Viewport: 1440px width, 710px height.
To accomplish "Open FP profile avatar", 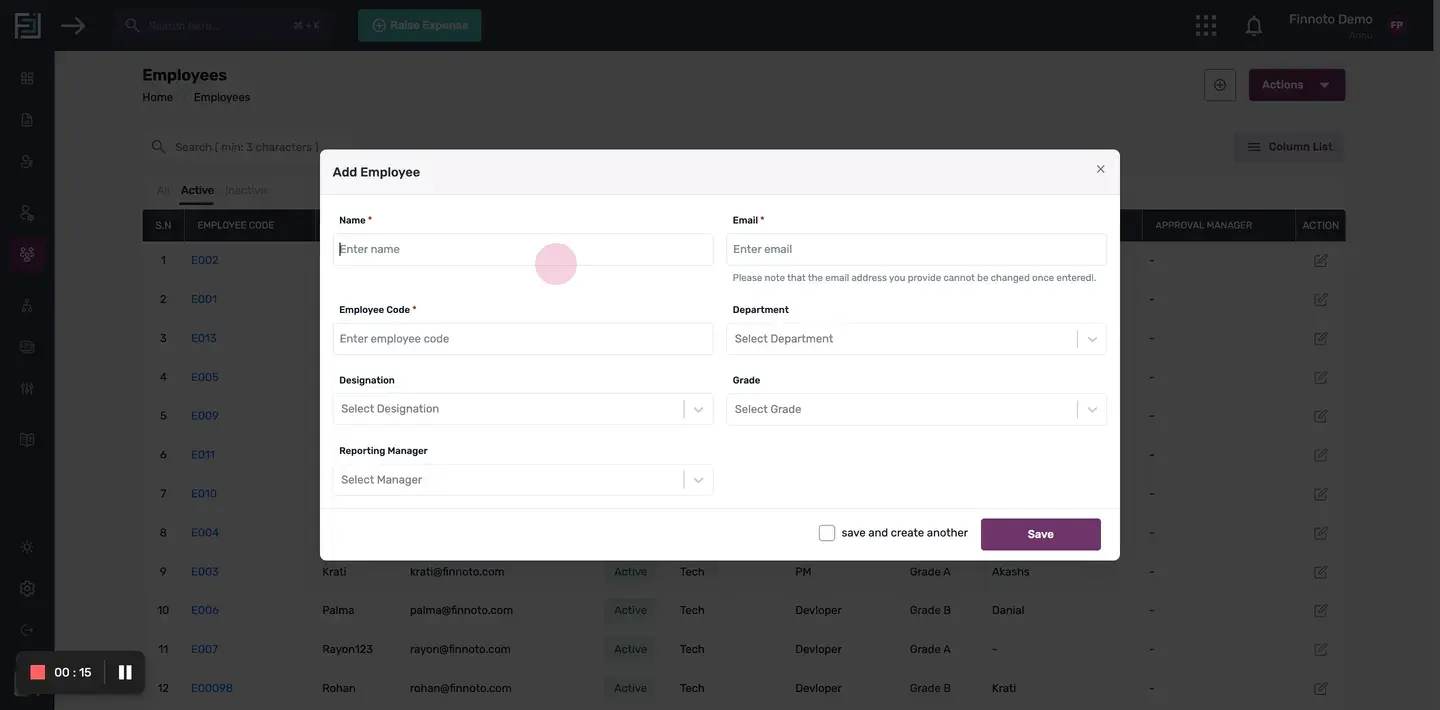I will click(1396, 26).
